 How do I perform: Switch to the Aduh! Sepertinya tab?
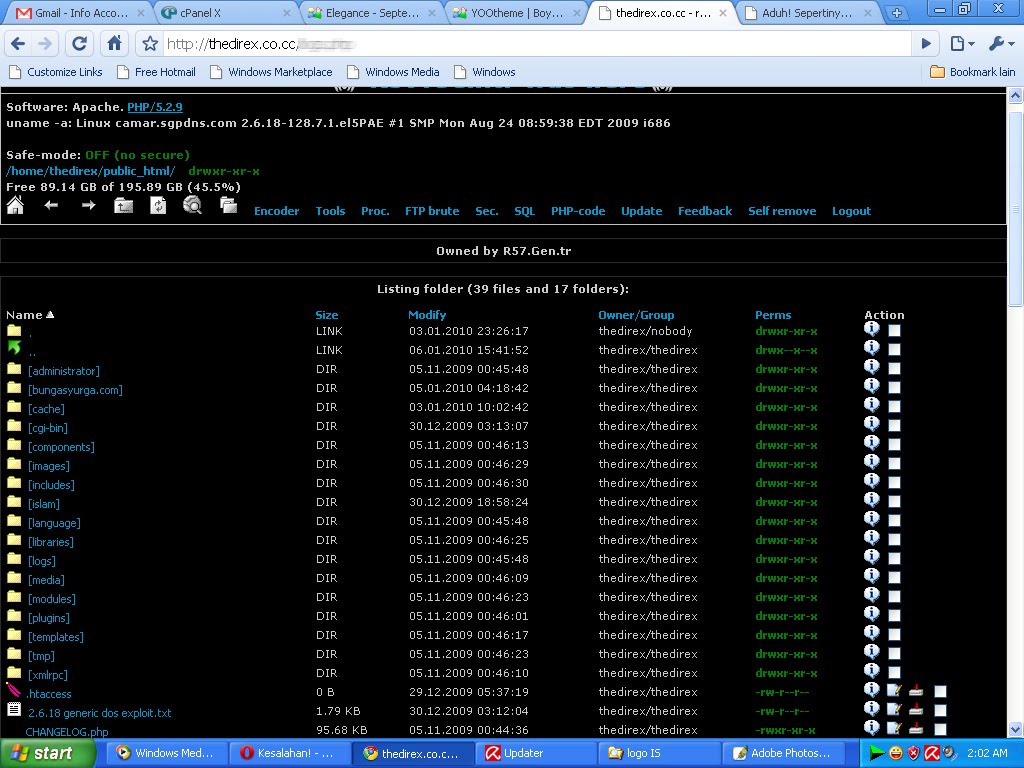(807, 12)
